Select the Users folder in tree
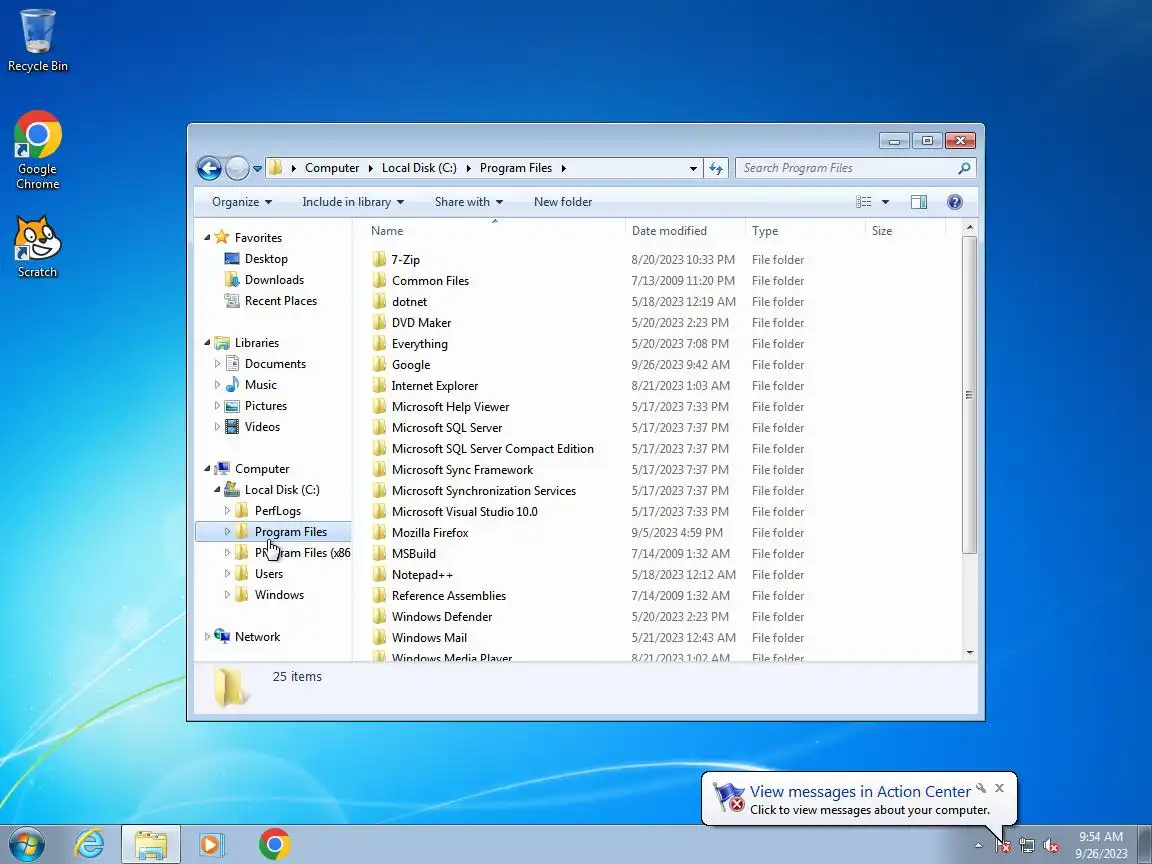Screen dimensions: 1152x864 click(269, 574)
